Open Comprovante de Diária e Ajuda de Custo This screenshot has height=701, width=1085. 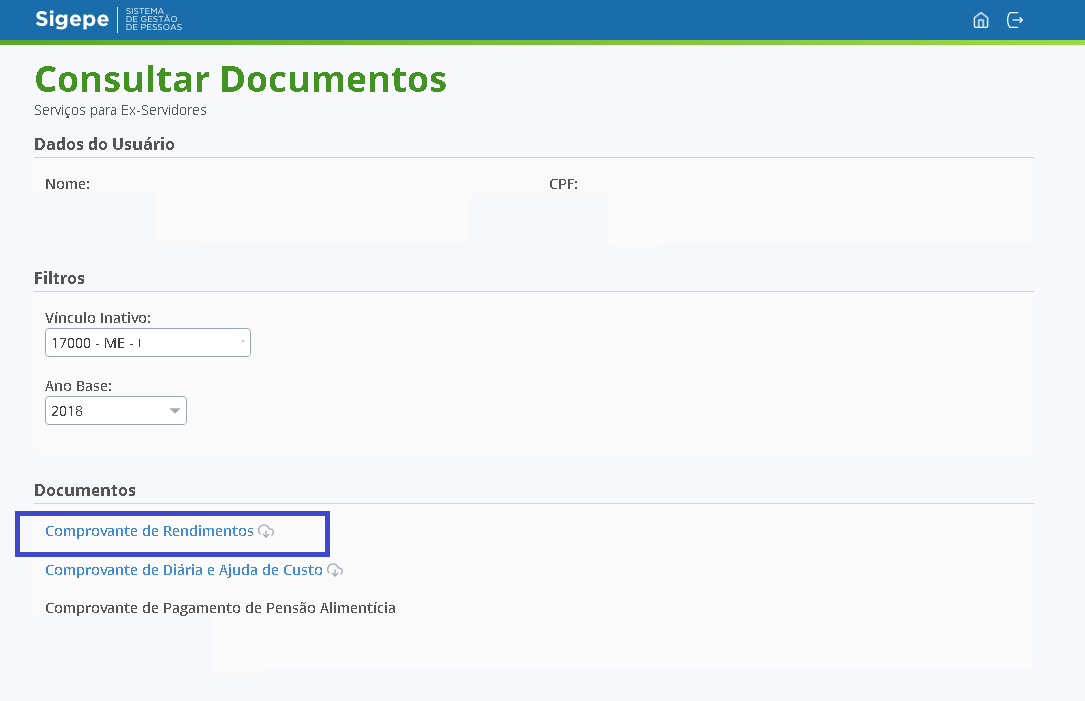tap(184, 570)
